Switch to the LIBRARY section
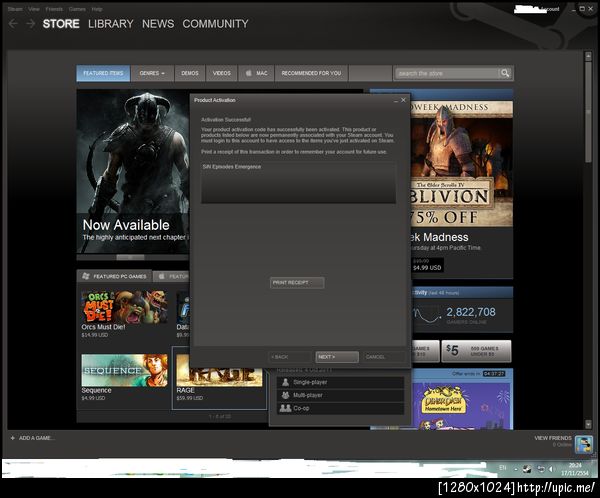Screen dimensions: 600x498 111,24
